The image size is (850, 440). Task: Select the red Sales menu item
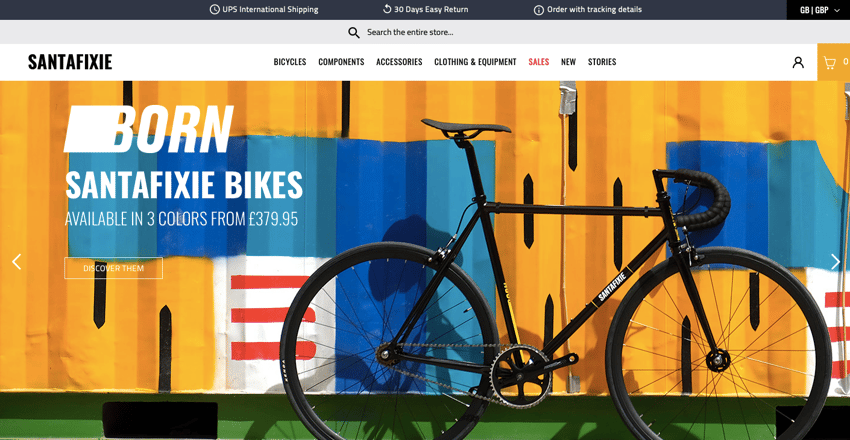539,62
